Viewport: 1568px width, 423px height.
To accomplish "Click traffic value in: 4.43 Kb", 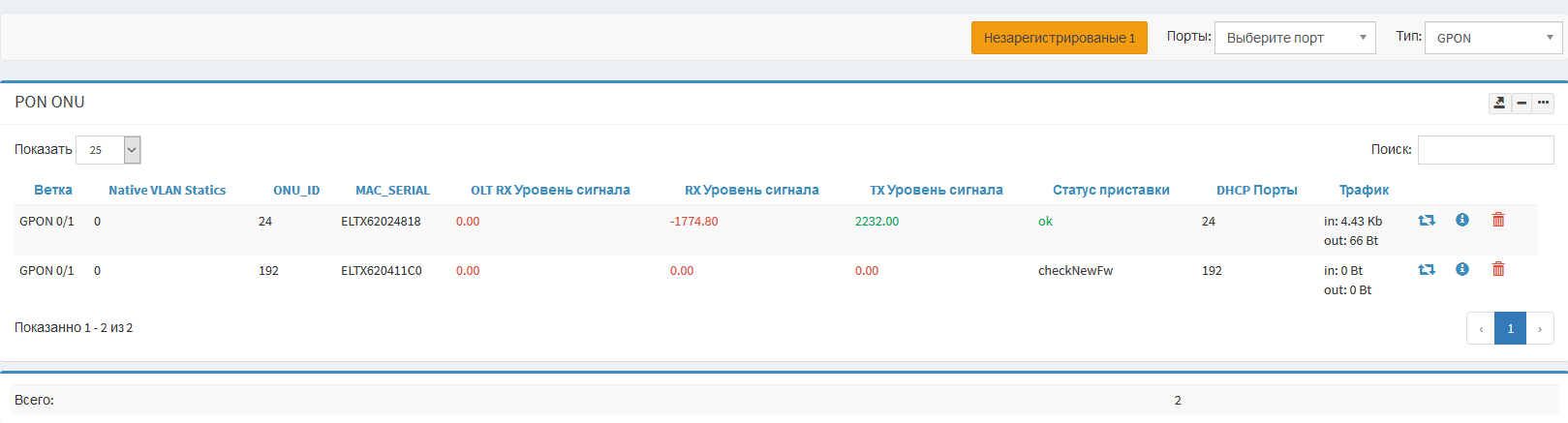I will [1353, 222].
